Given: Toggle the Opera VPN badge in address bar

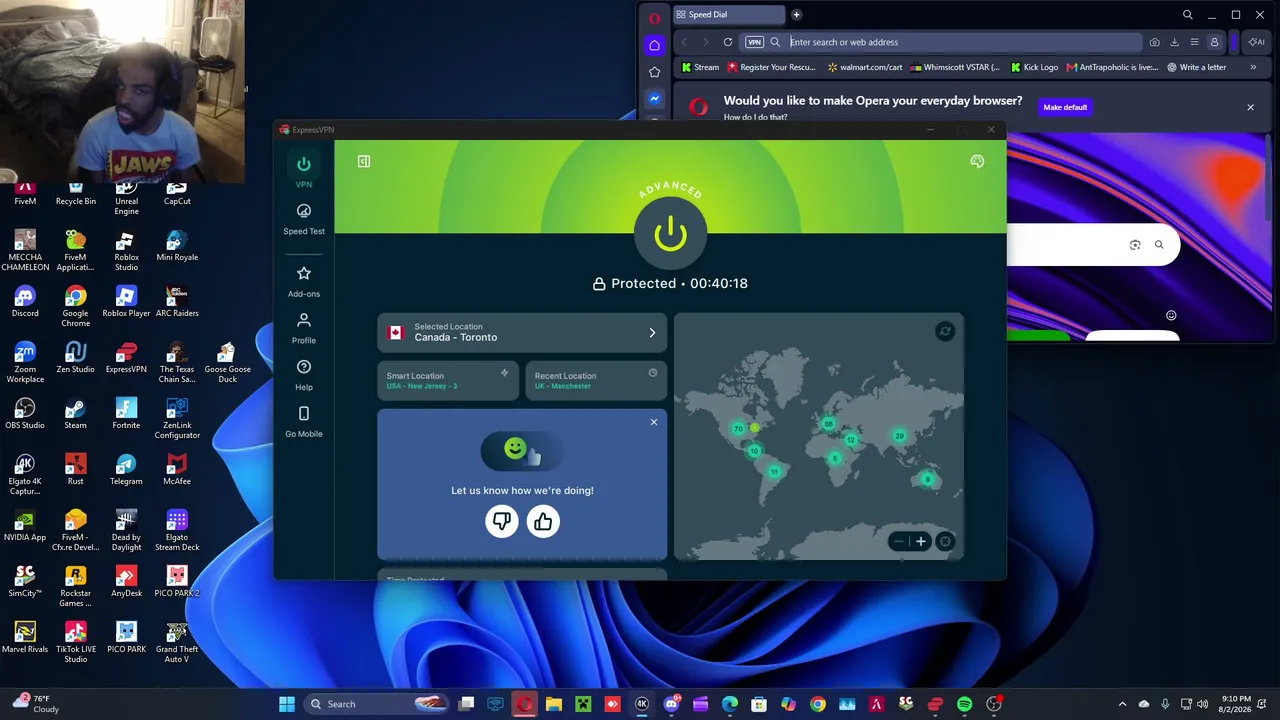Looking at the screenshot, I should click(754, 42).
